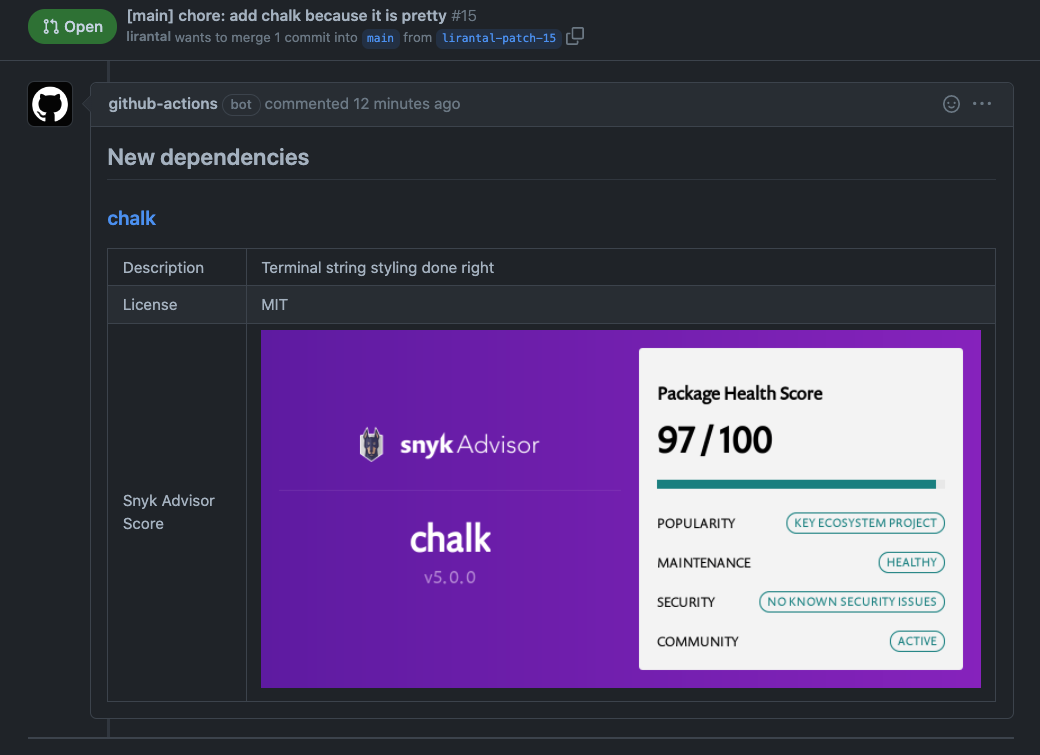Select the lirantal-patch-15 head branch label
The image size is (1040, 755).
(499, 38)
